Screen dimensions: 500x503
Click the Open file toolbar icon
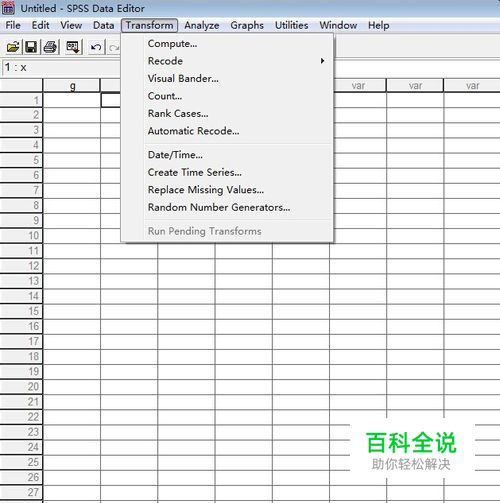13,47
